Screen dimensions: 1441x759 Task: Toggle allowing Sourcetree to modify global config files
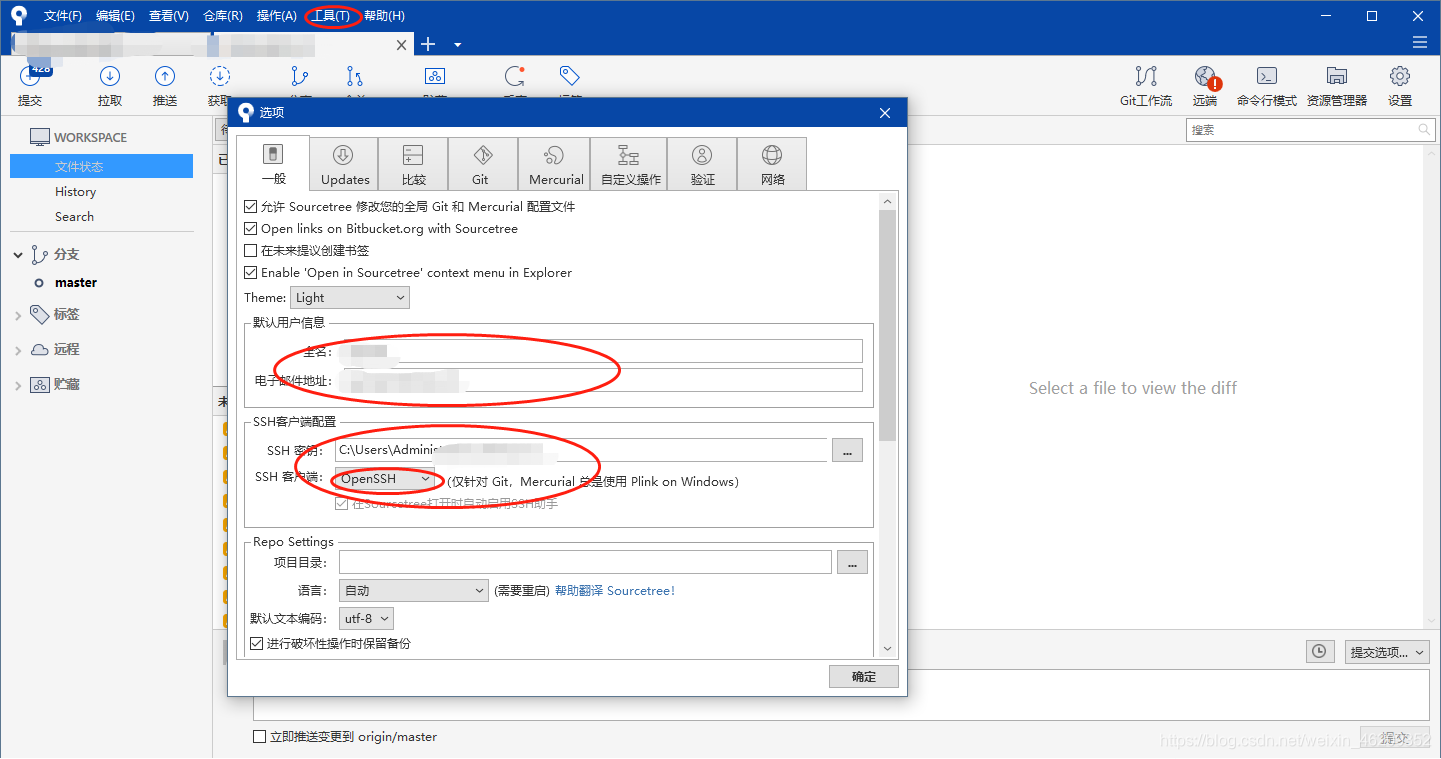coord(251,207)
